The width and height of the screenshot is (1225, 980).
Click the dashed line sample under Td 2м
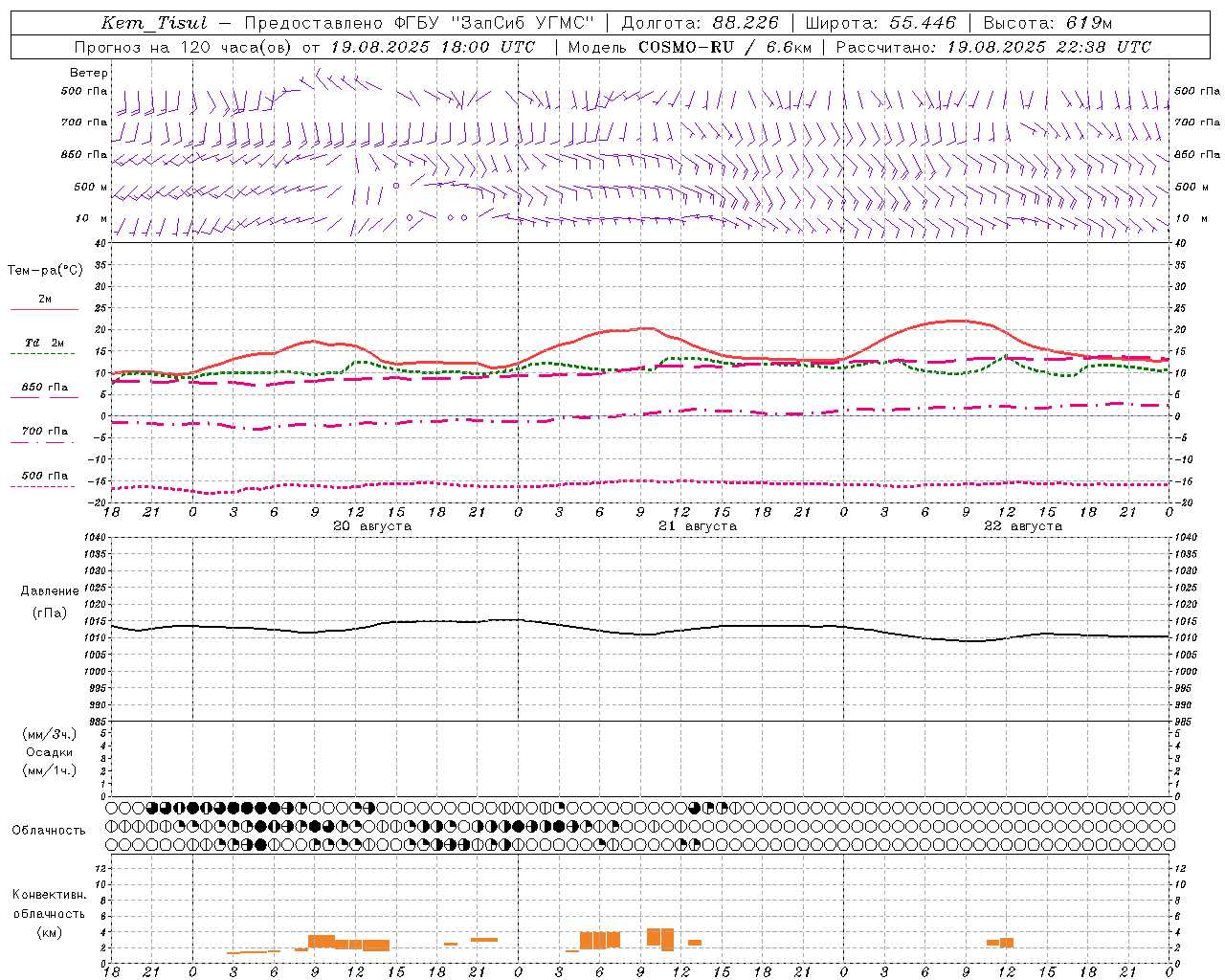tap(42, 353)
